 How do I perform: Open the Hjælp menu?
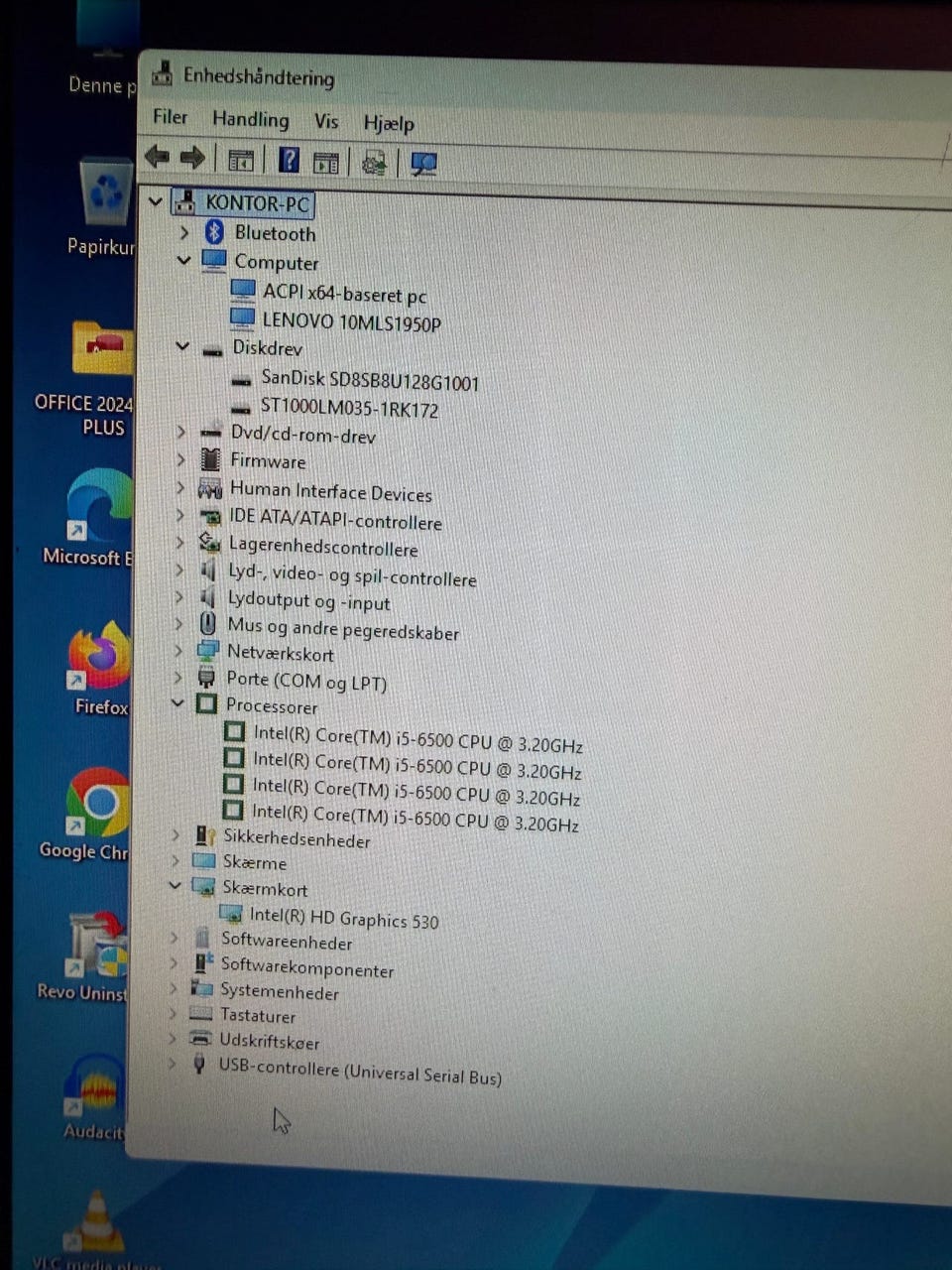[x=389, y=124]
